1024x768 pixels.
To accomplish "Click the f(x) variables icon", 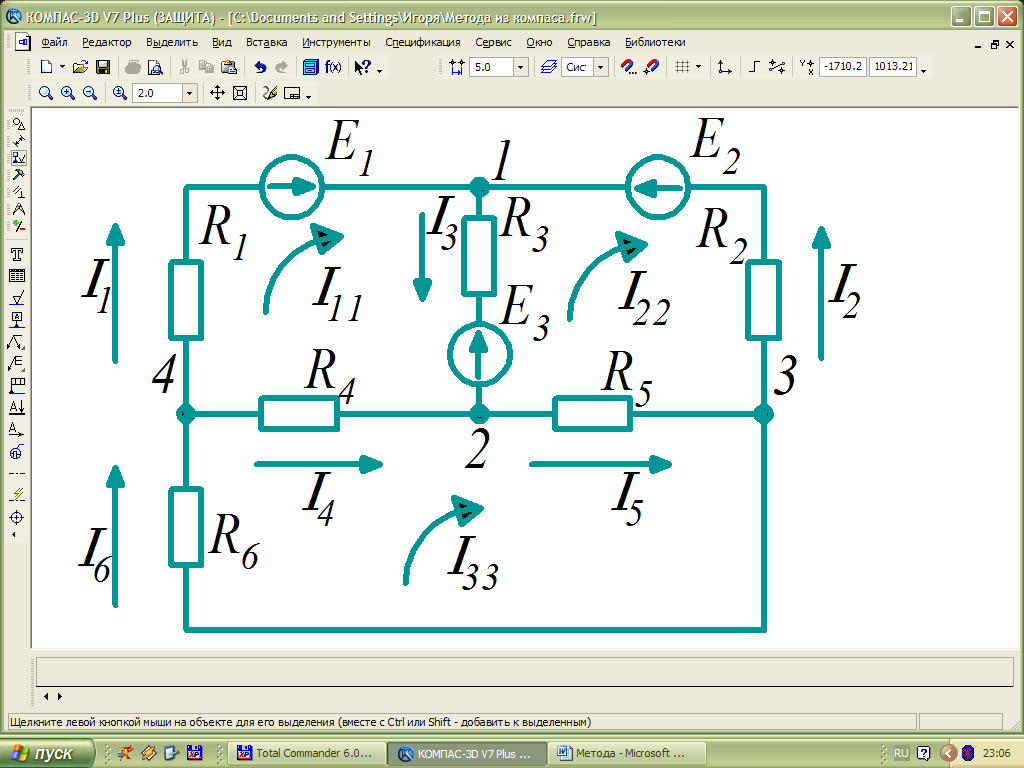I will [333, 67].
